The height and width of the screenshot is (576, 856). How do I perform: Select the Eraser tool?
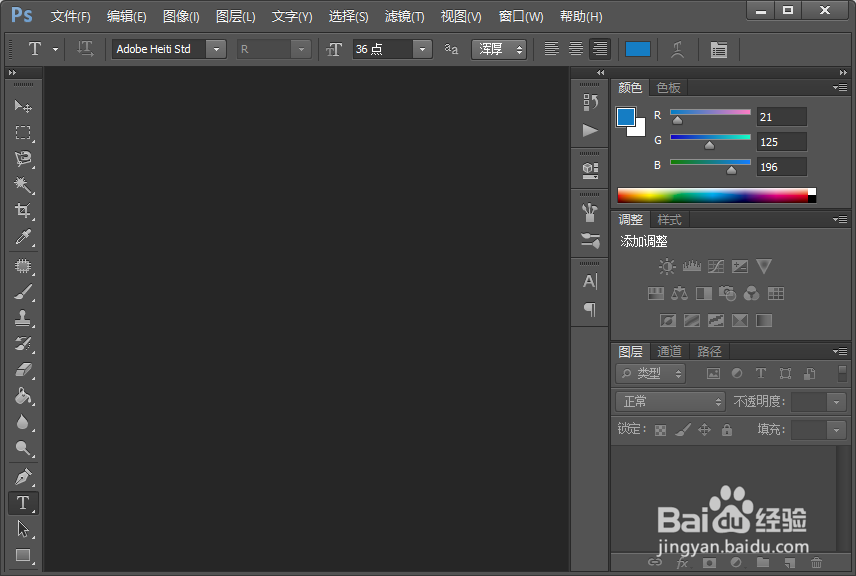pos(23,370)
